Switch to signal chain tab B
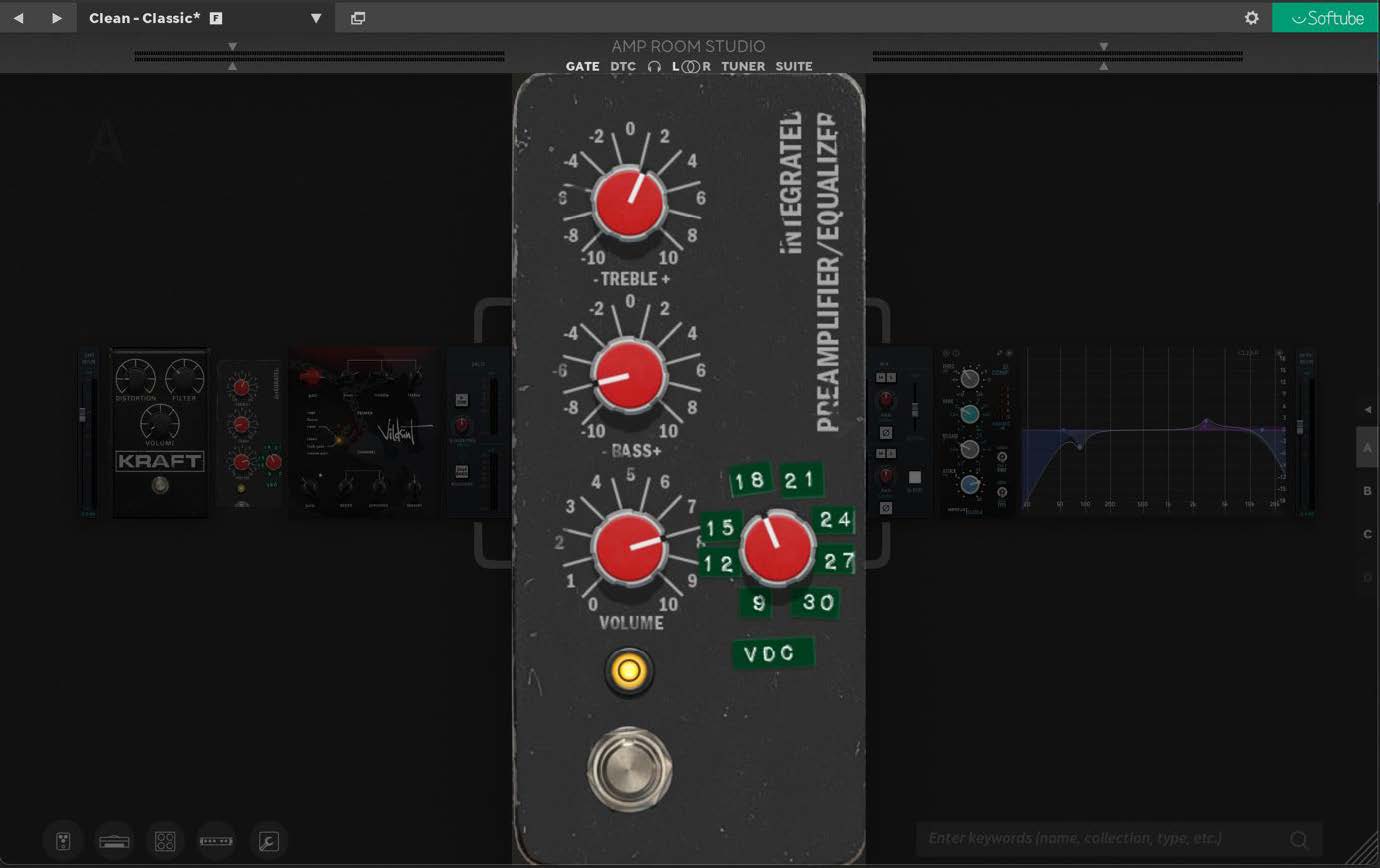The width and height of the screenshot is (1380, 868). [1367, 491]
